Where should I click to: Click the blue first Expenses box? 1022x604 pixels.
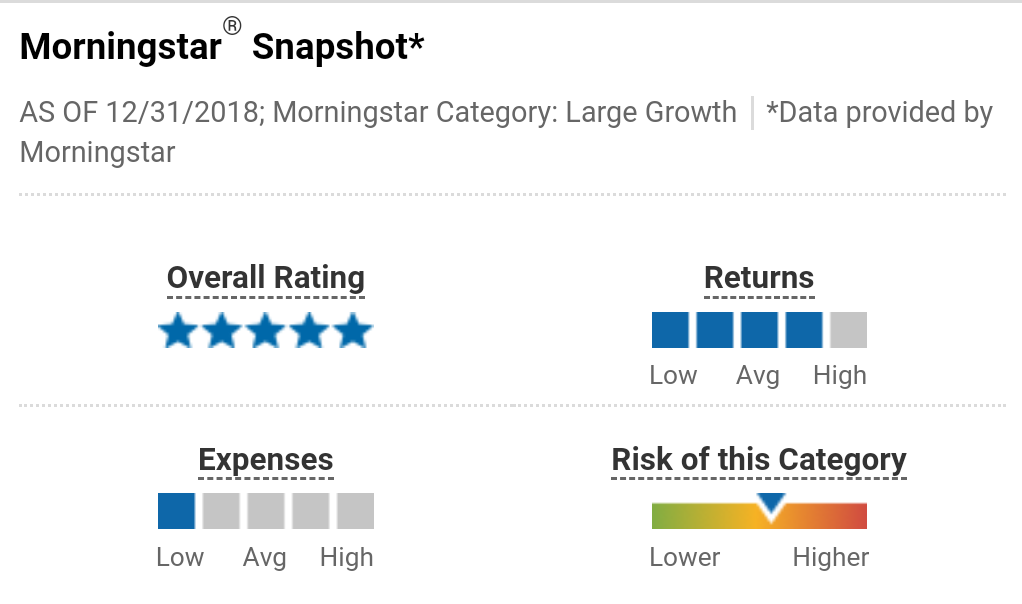click(176, 511)
